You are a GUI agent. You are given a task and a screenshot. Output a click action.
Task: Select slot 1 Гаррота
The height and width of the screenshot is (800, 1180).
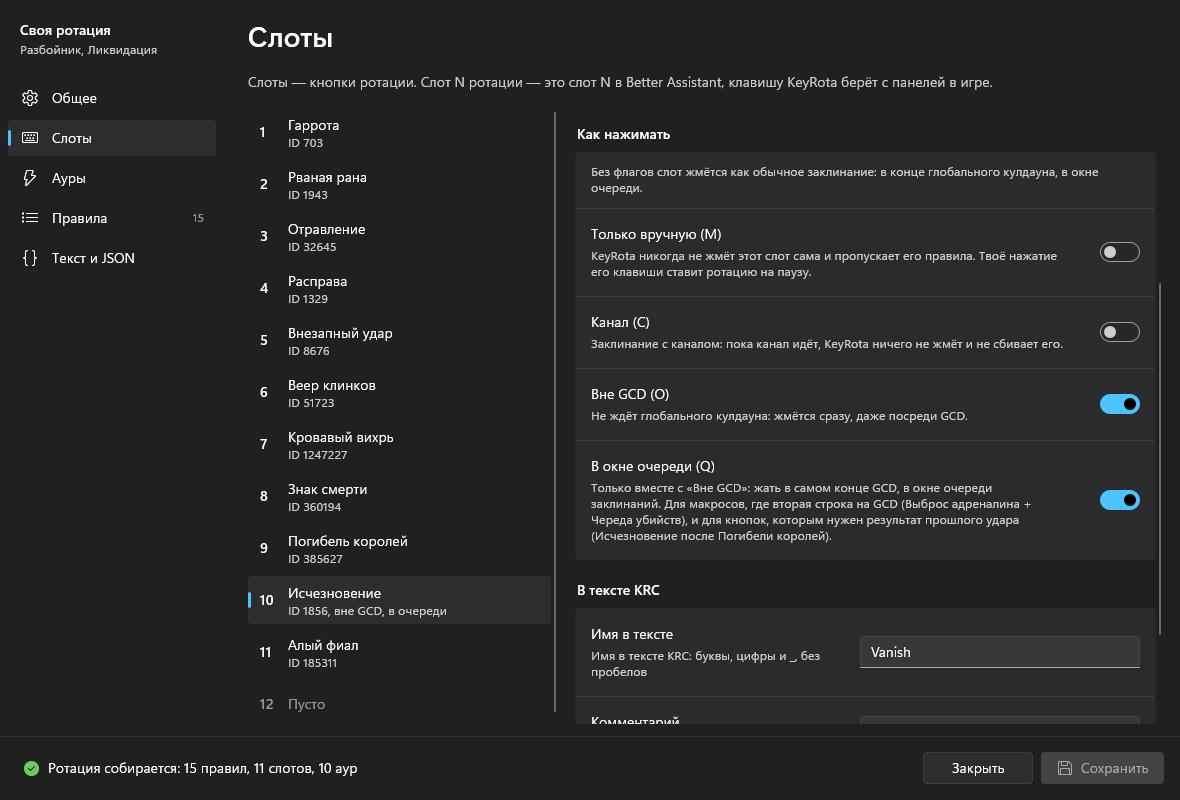coord(399,133)
